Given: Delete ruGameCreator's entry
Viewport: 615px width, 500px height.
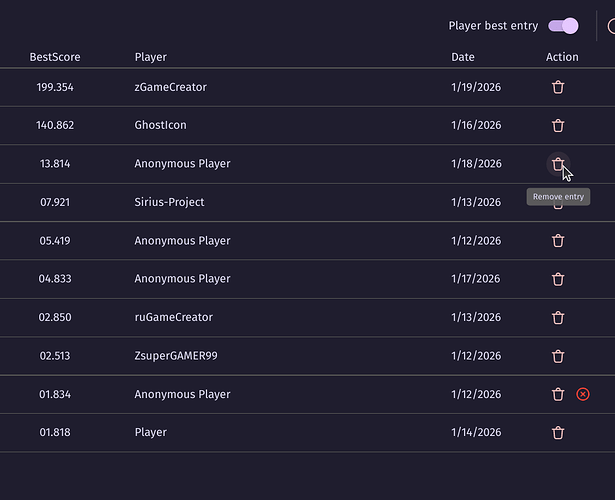Looking at the screenshot, I should click(x=558, y=318).
